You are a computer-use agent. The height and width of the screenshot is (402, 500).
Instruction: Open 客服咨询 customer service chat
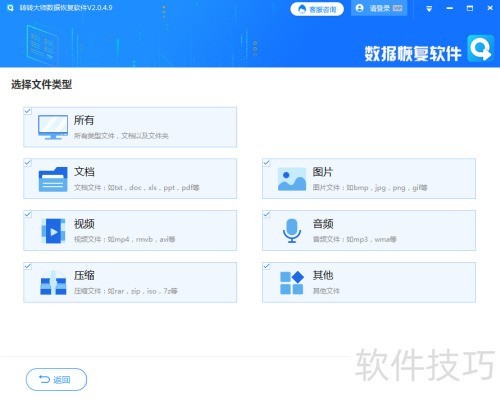coord(317,9)
